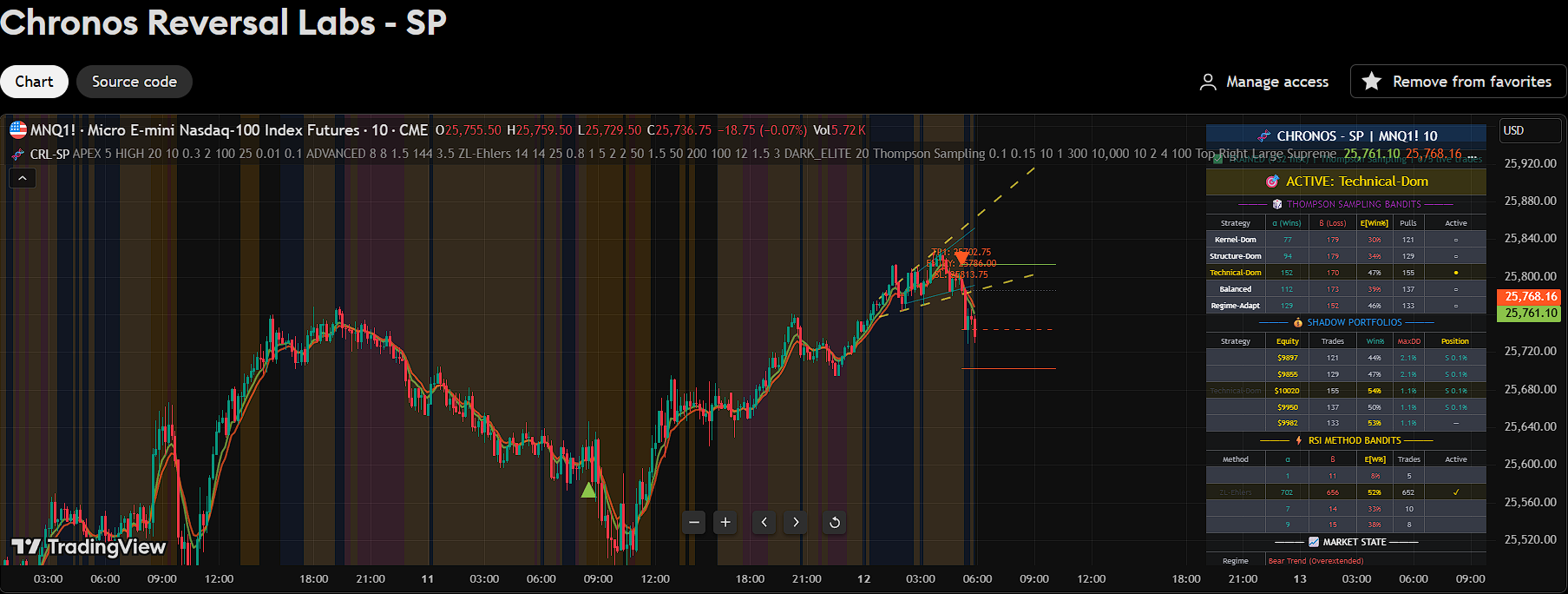Click the yellow active dot for Technical-Dom
The height and width of the screenshot is (594, 1568).
[x=1456, y=273]
